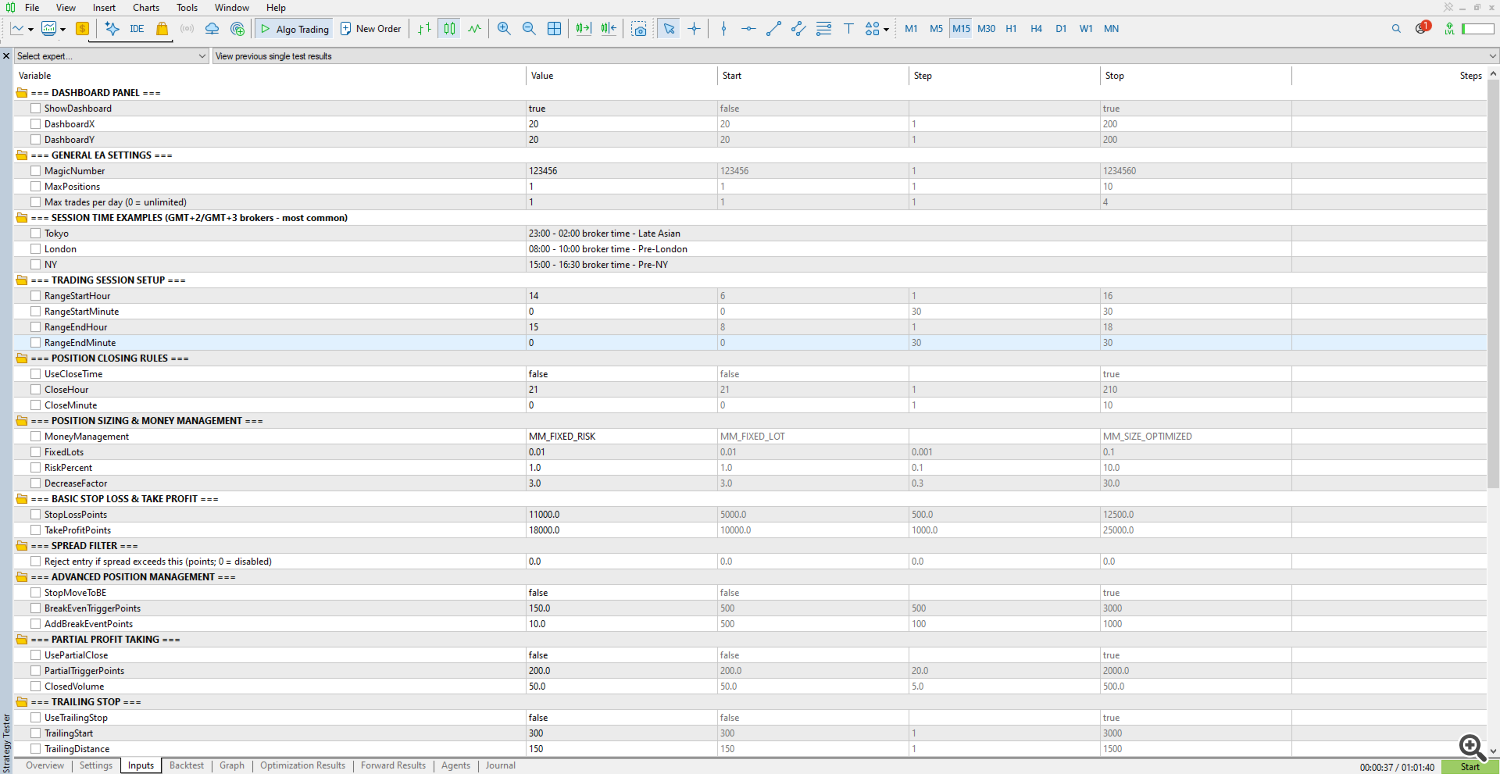Open the Select expert dropdown
1500x774 pixels.
click(x=111, y=56)
